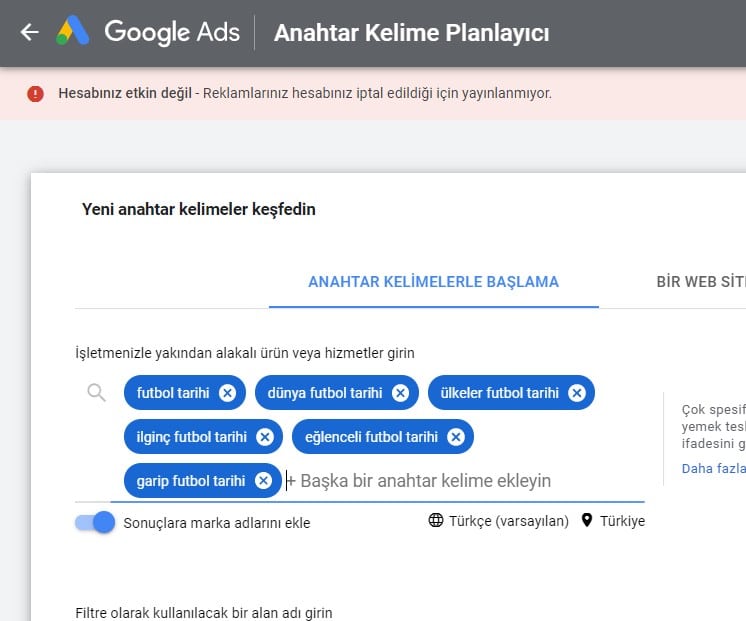Click 'Hesabınız etkin değil' warning text
Viewport: 746px width, 621px height.
tap(125, 93)
